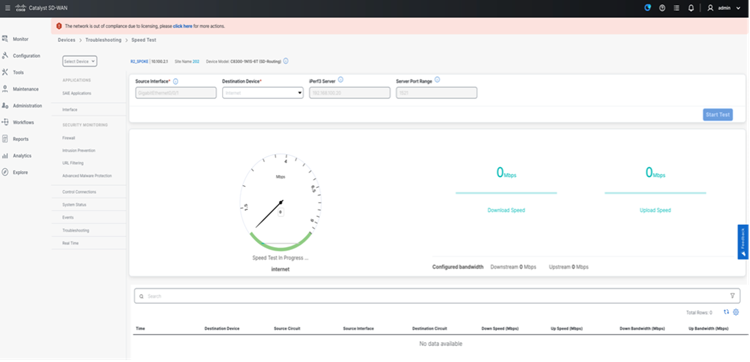The height and width of the screenshot is (362, 750).
Task: Click the iPerf3 Server input field
Action: [x=350, y=93]
